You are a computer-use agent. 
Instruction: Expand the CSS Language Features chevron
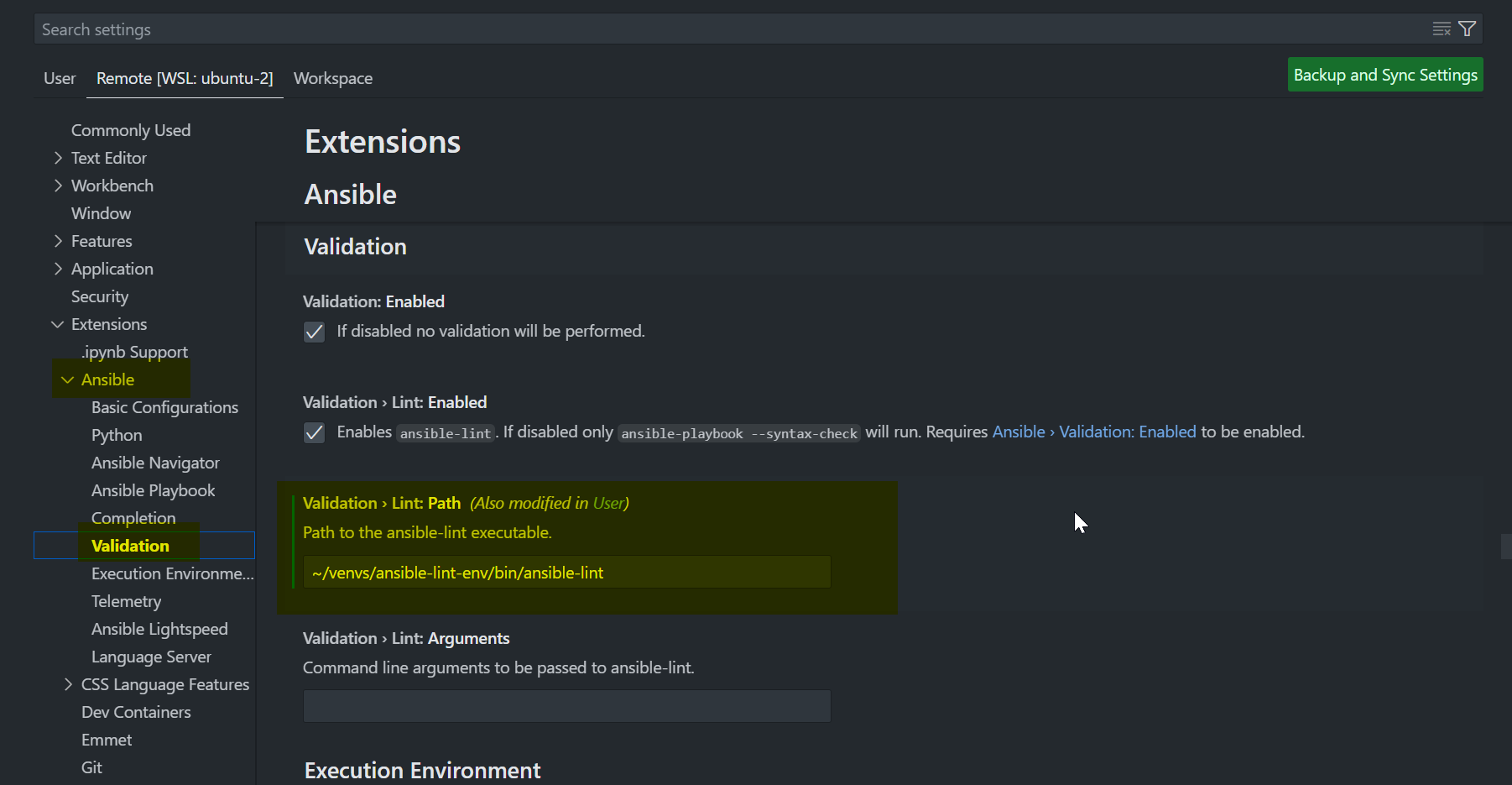click(x=68, y=684)
